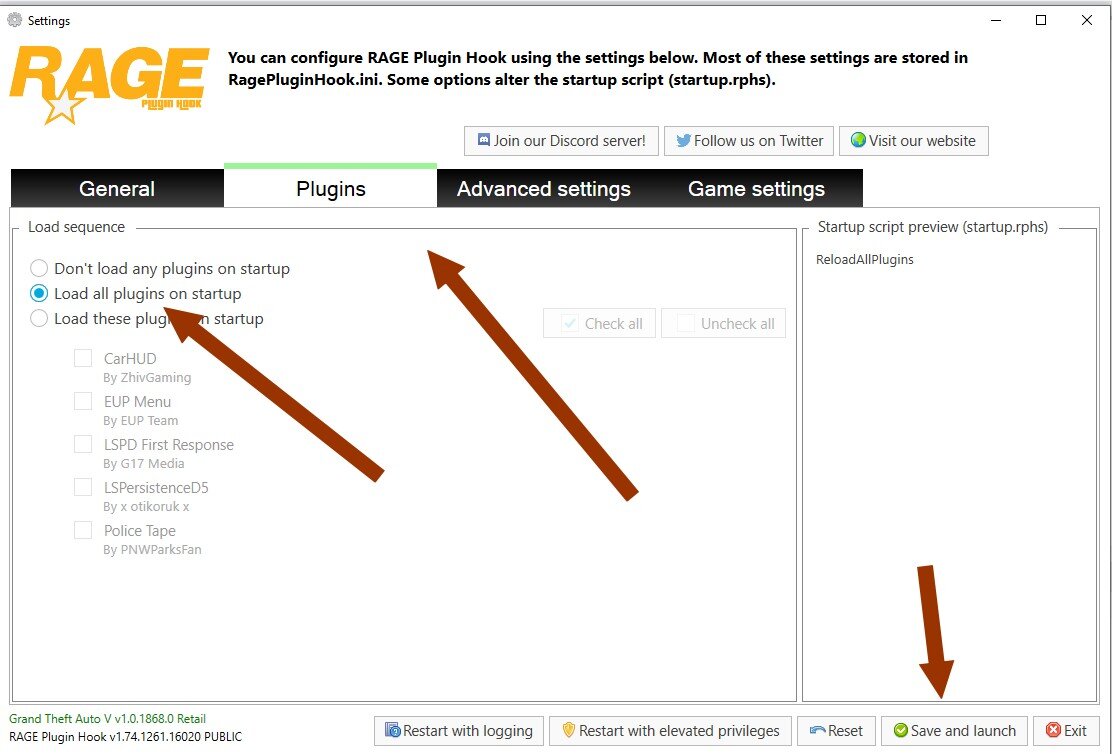Open the Advanced settings tab

pyautogui.click(x=543, y=189)
